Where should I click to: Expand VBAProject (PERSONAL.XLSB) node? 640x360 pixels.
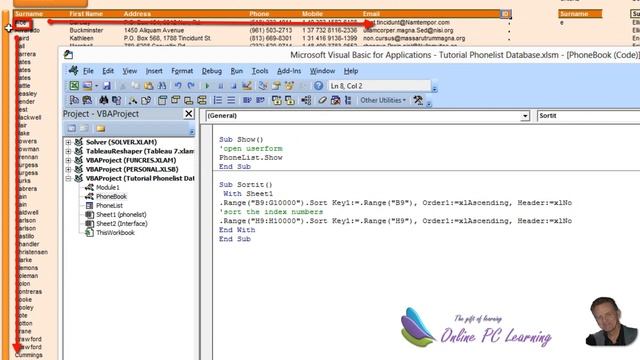68,169
